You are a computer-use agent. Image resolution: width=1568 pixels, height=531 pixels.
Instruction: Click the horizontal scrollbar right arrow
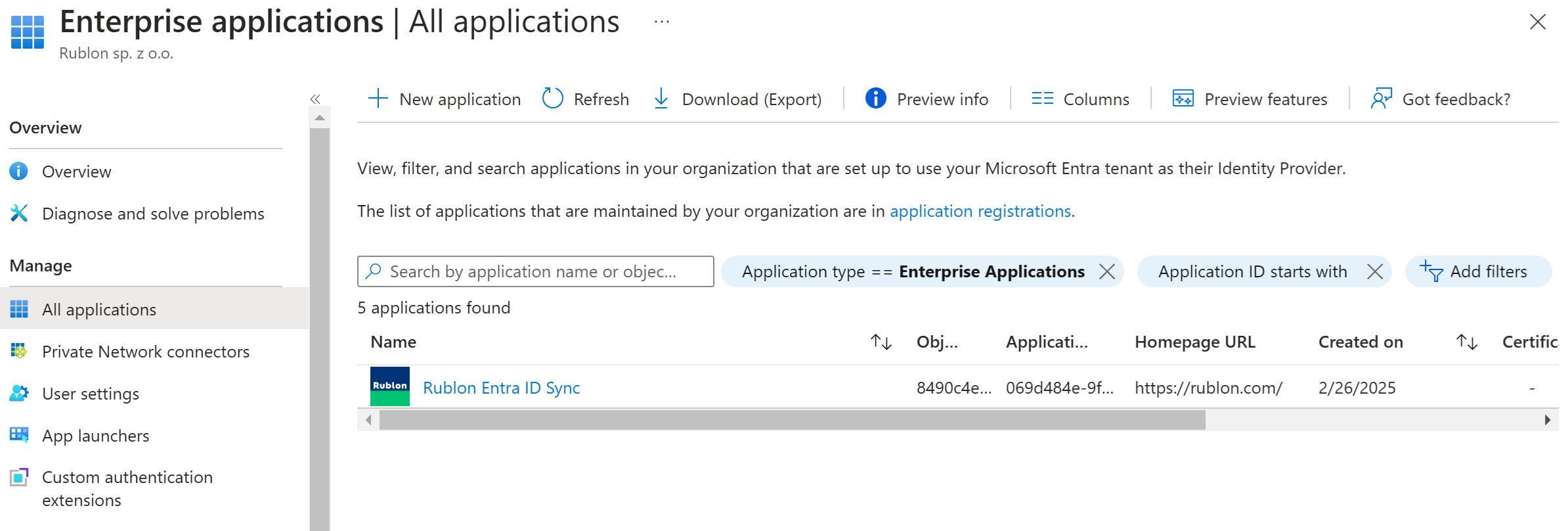point(1548,420)
